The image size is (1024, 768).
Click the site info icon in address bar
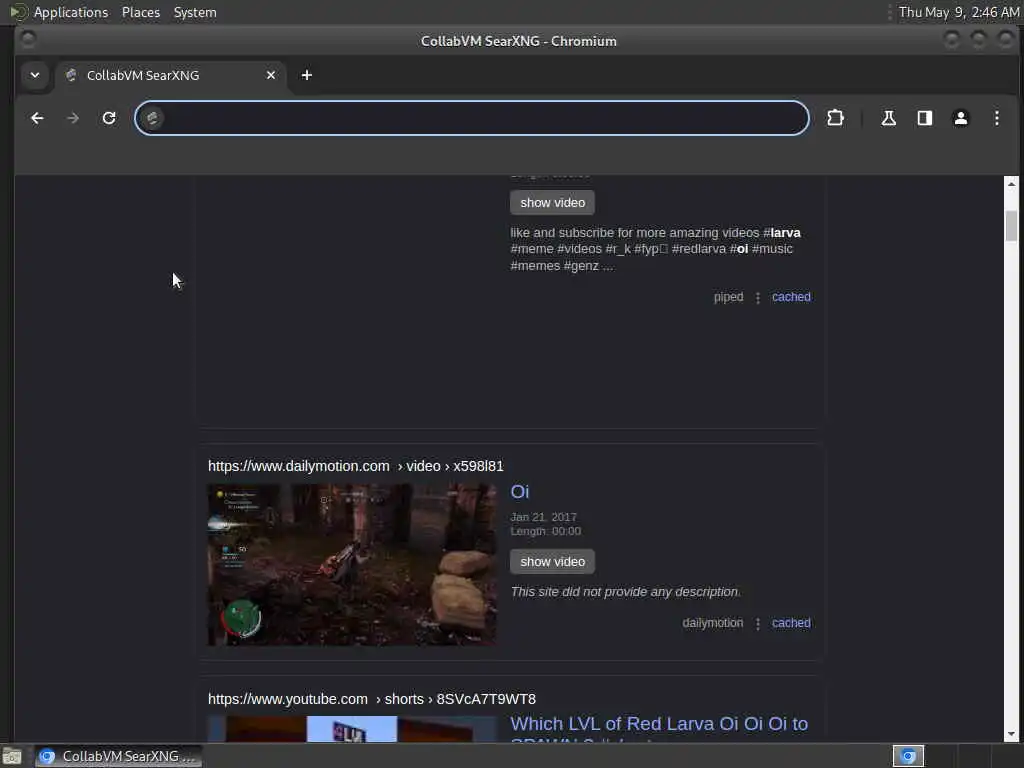[x=152, y=118]
